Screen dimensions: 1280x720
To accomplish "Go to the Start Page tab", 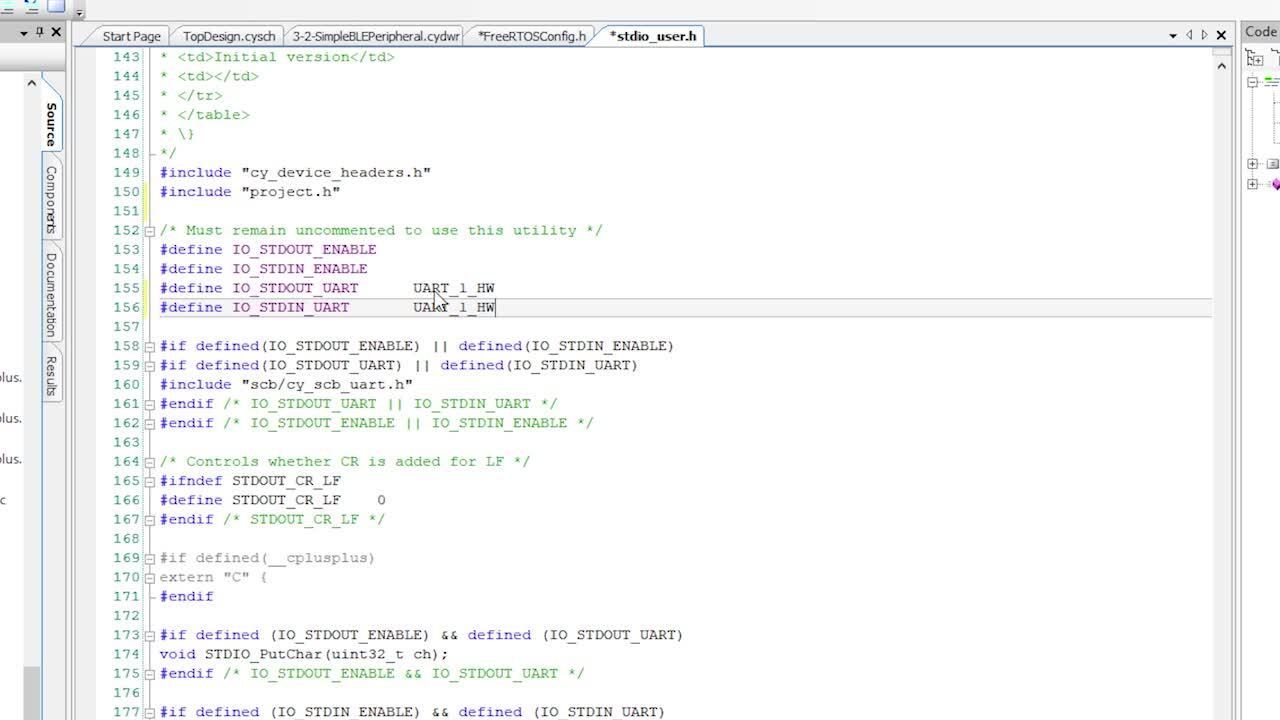I will [x=131, y=36].
